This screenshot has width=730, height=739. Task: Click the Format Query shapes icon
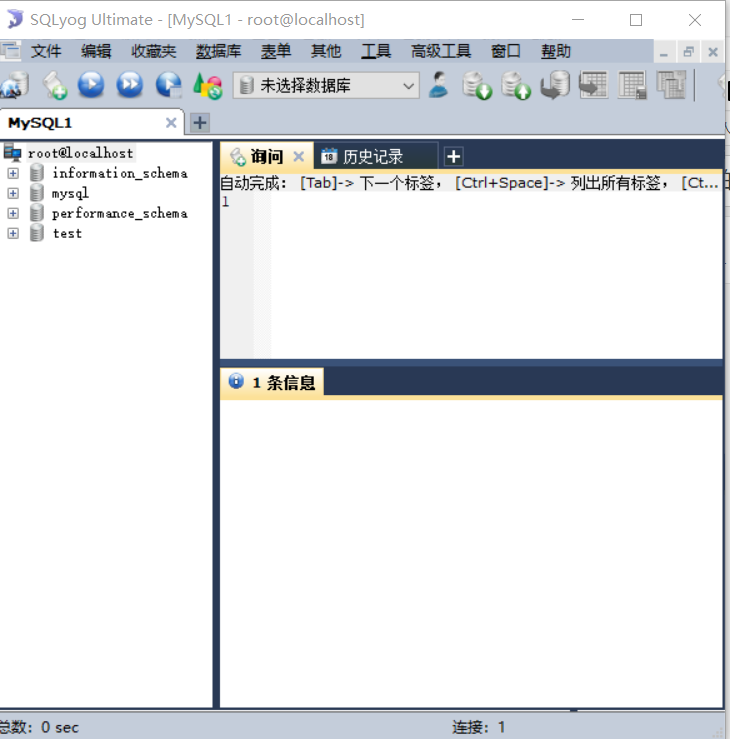[207, 86]
